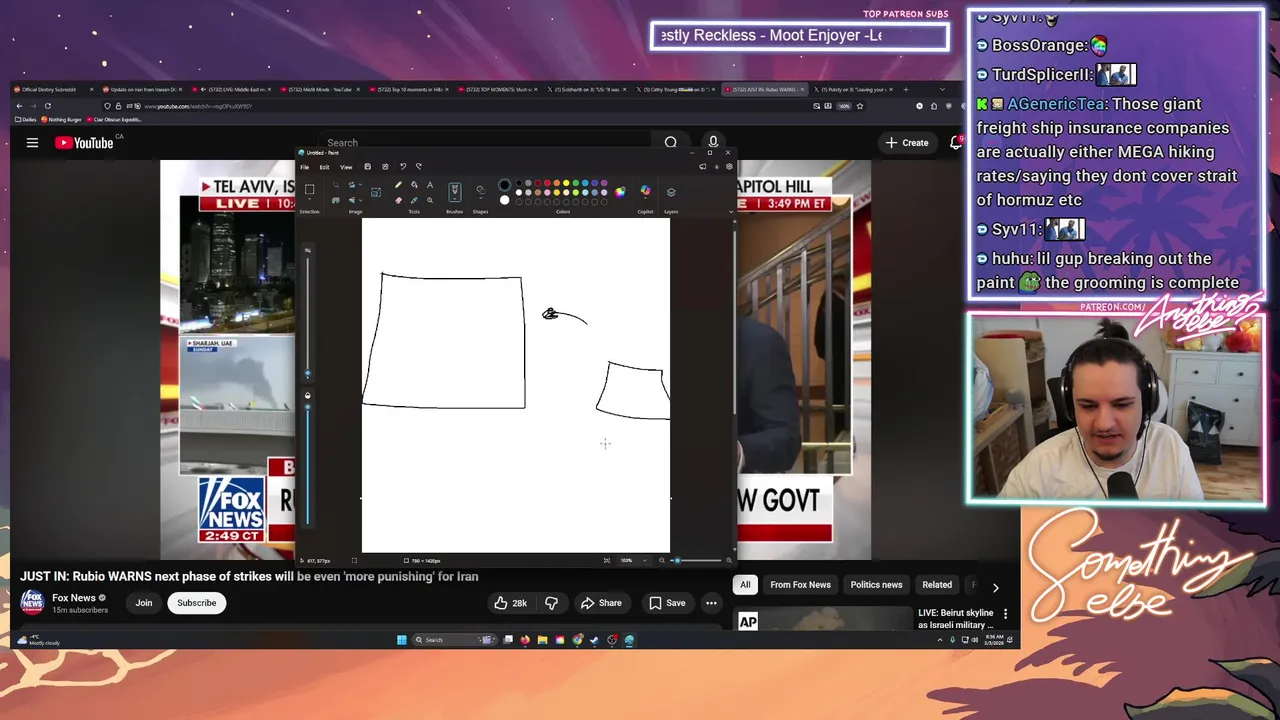The height and width of the screenshot is (720, 1280).
Task: Open the Windows Start menu
Action: pyautogui.click(x=402, y=640)
